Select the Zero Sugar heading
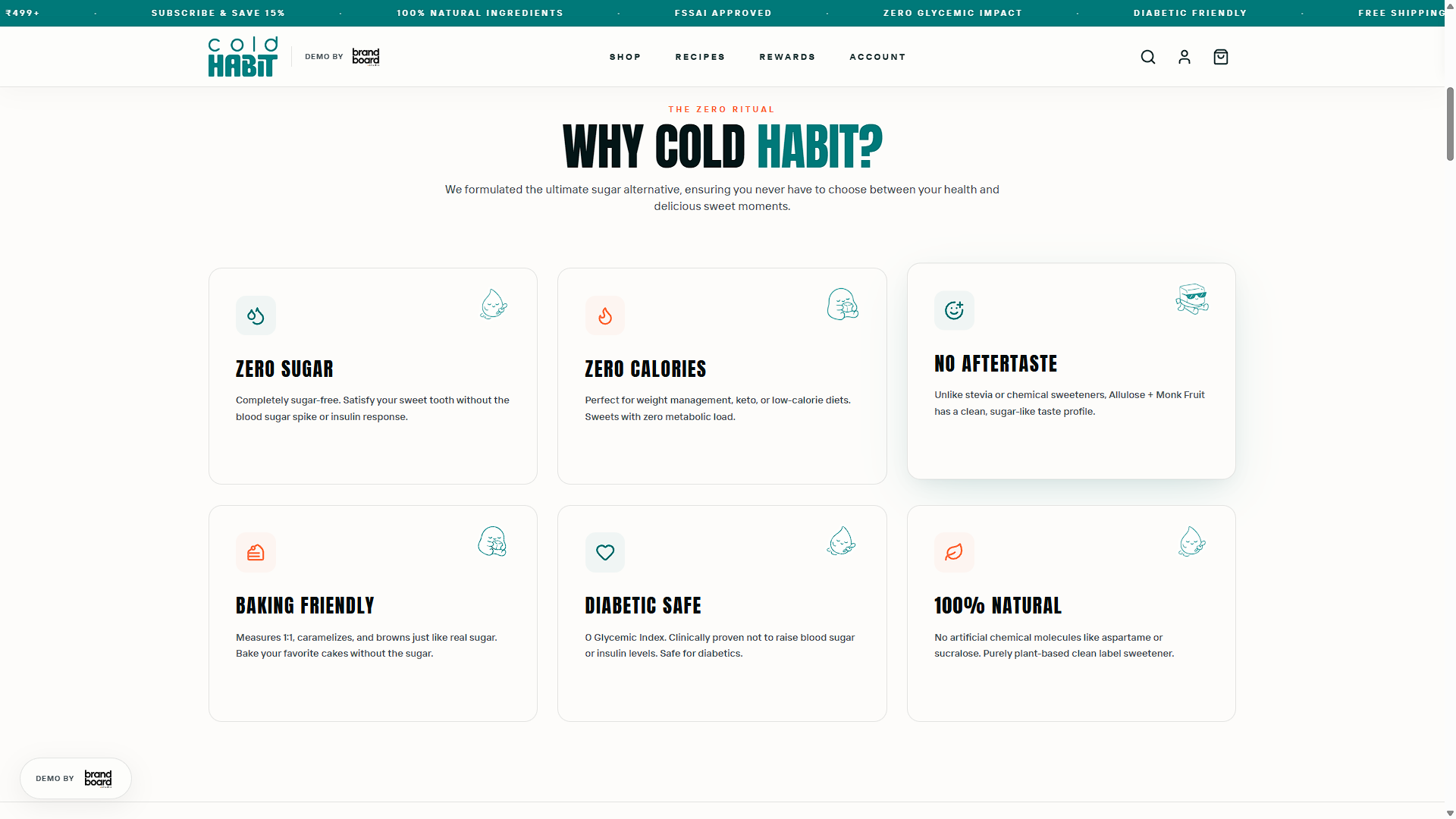 point(284,369)
